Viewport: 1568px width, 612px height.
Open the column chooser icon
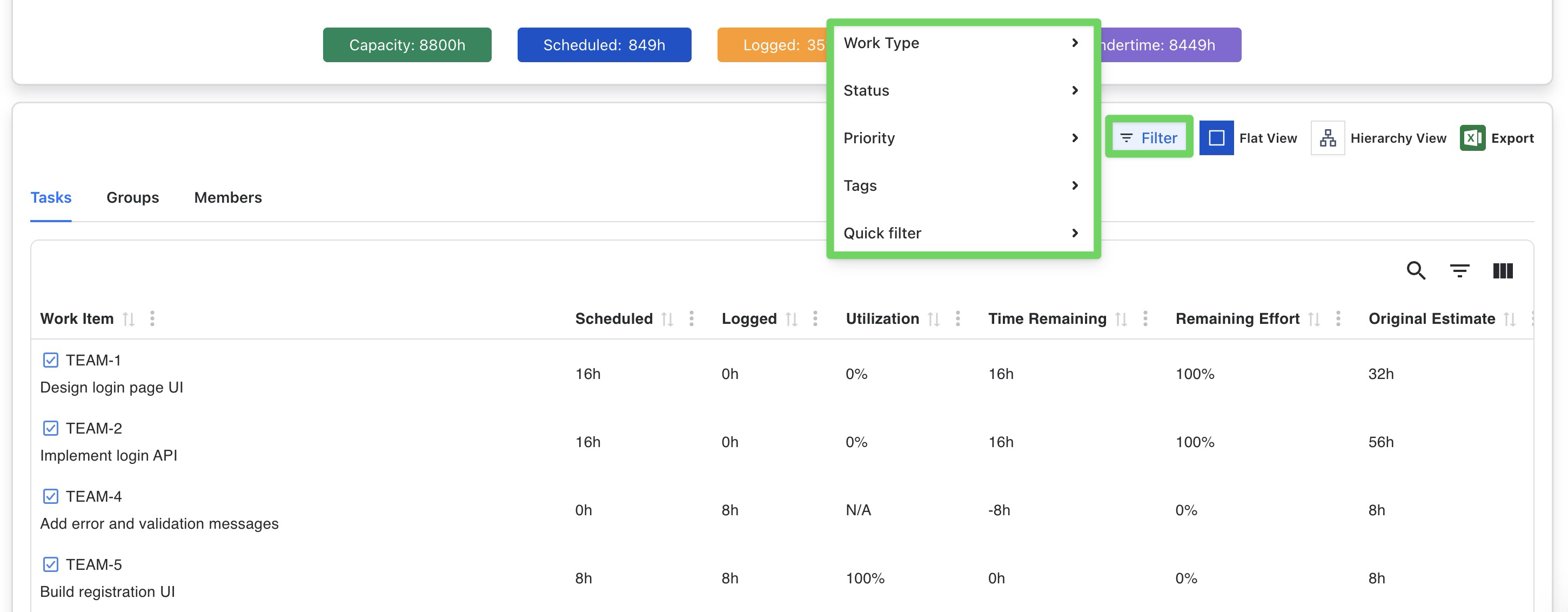[x=1502, y=270]
